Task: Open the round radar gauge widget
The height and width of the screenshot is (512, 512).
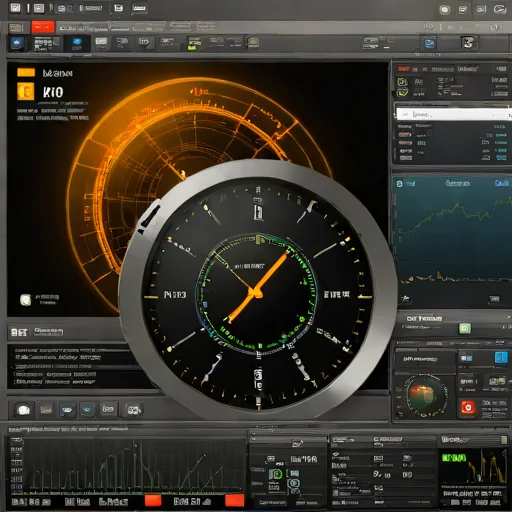Action: pyautogui.click(x=426, y=397)
